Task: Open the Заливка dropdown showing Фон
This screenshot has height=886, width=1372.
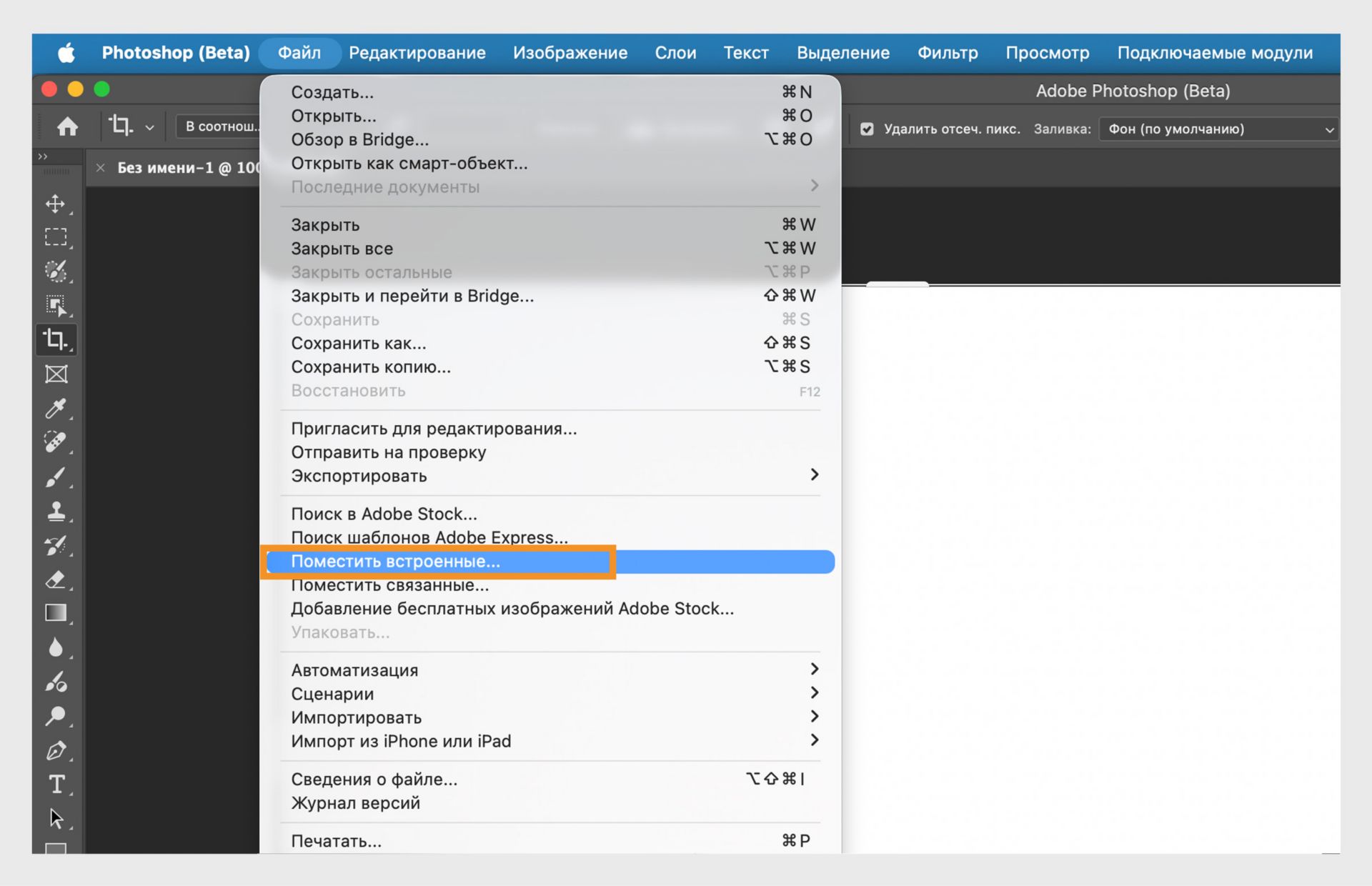Action: tap(1218, 129)
